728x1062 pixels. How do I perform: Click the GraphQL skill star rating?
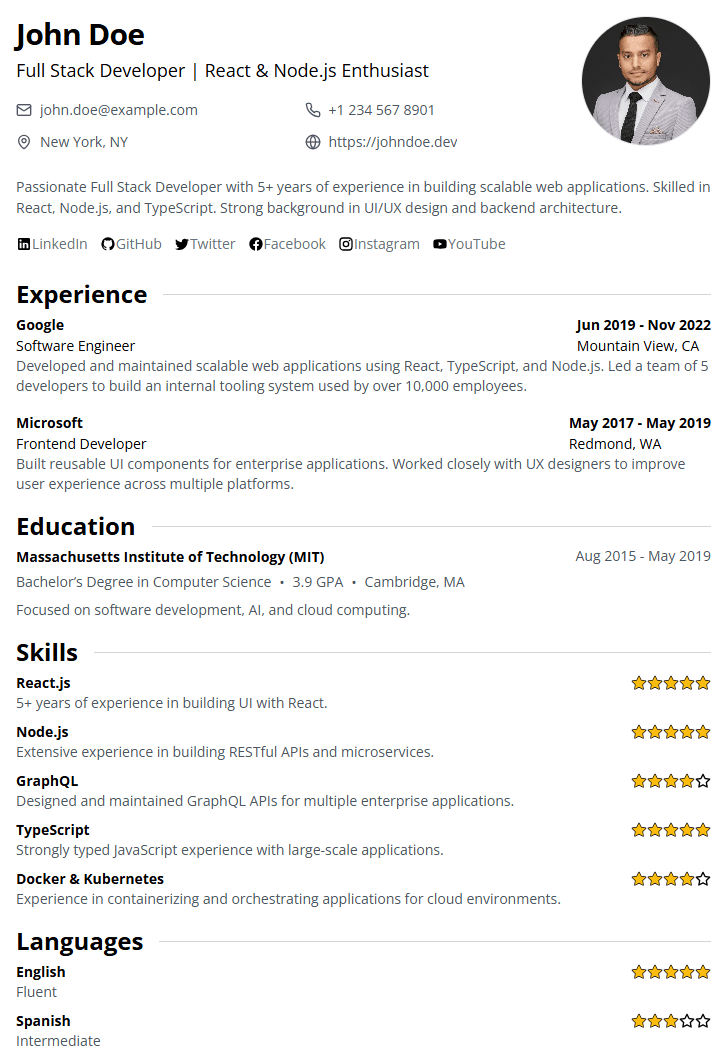(671, 781)
